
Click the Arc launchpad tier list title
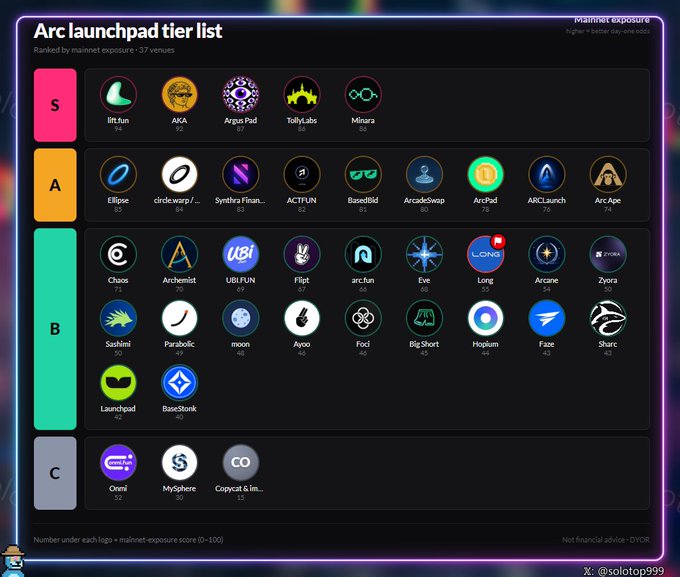(x=128, y=31)
